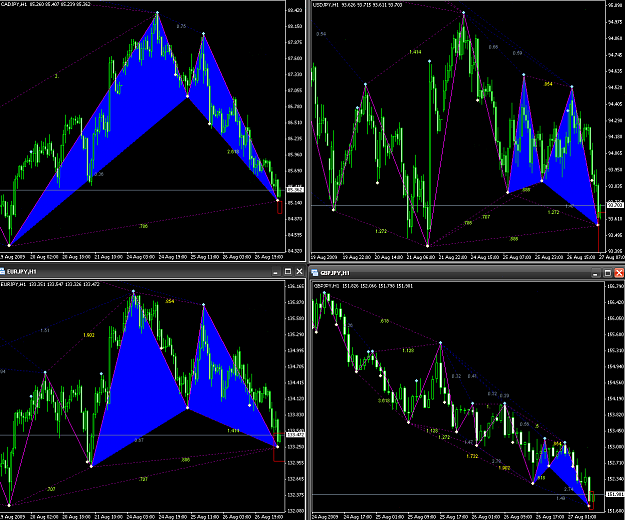The height and width of the screenshot is (520, 625).
Task: Click the red target box on GBPJPY chart
Action: click(592, 500)
